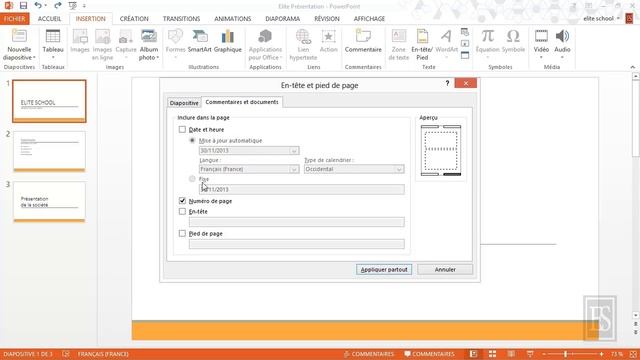
Task: Expand the elite school account menu
Action: 602,18
